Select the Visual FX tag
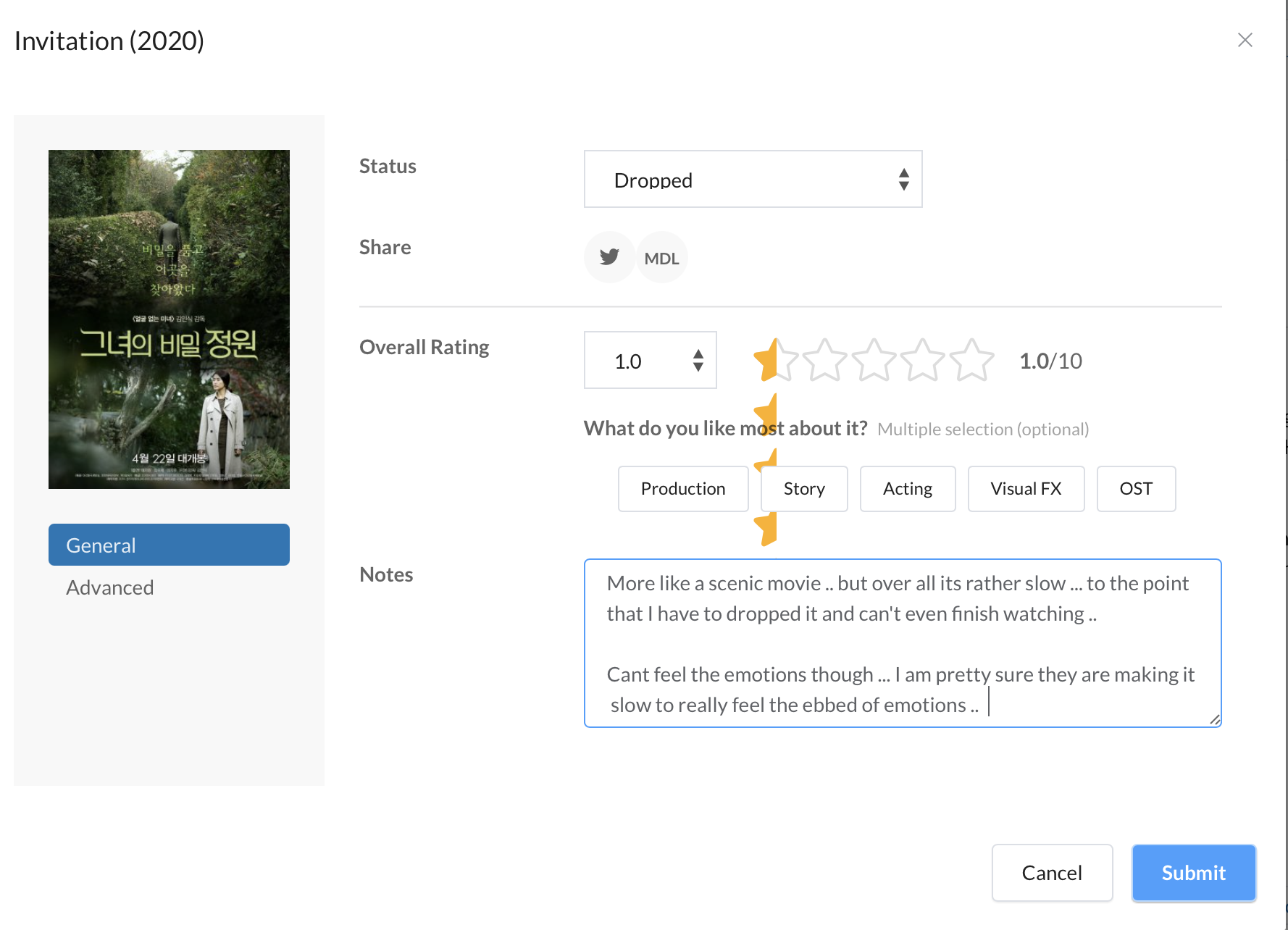 (x=1026, y=489)
